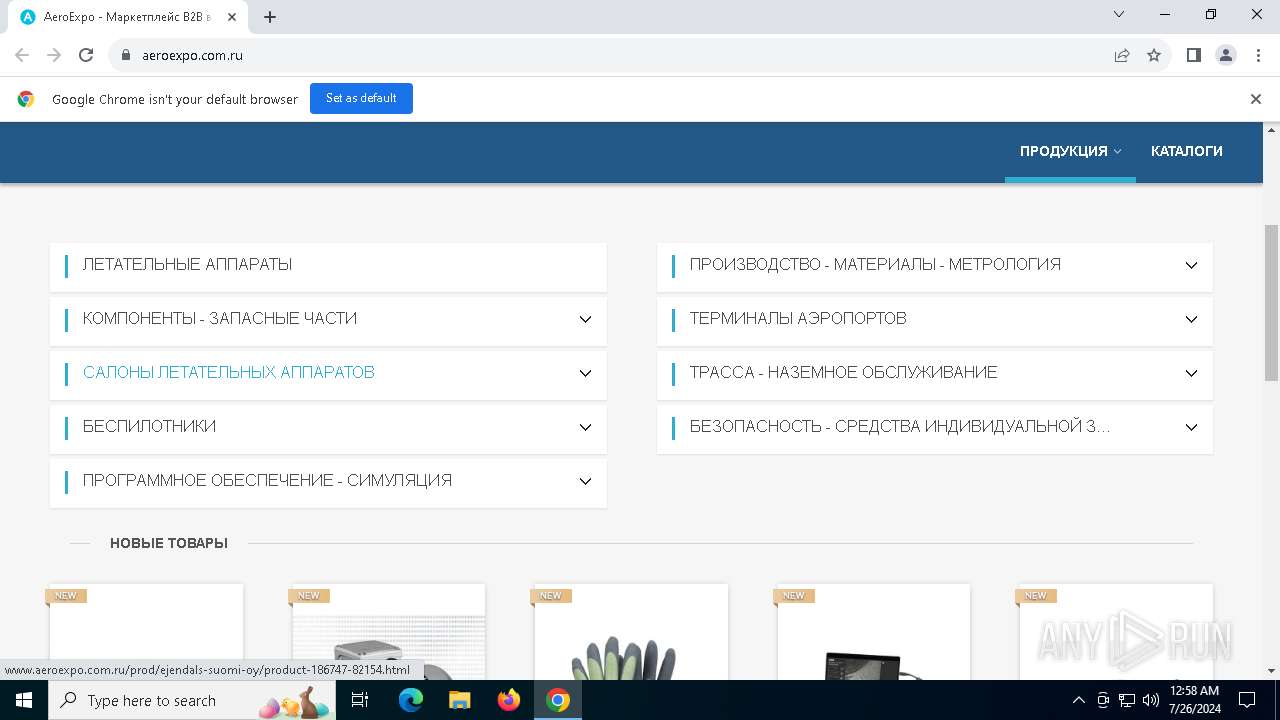The width and height of the screenshot is (1280, 720).
Task: Open БЕСПИЛОТНИКИ category
Action: point(149,427)
